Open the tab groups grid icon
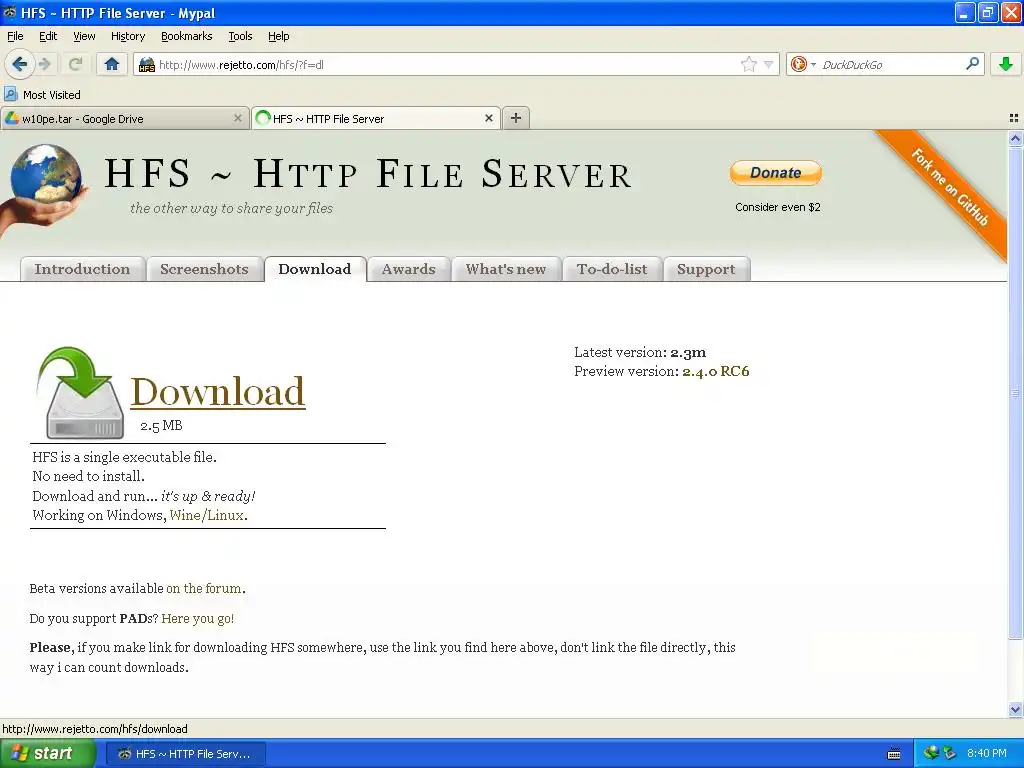 [1014, 118]
